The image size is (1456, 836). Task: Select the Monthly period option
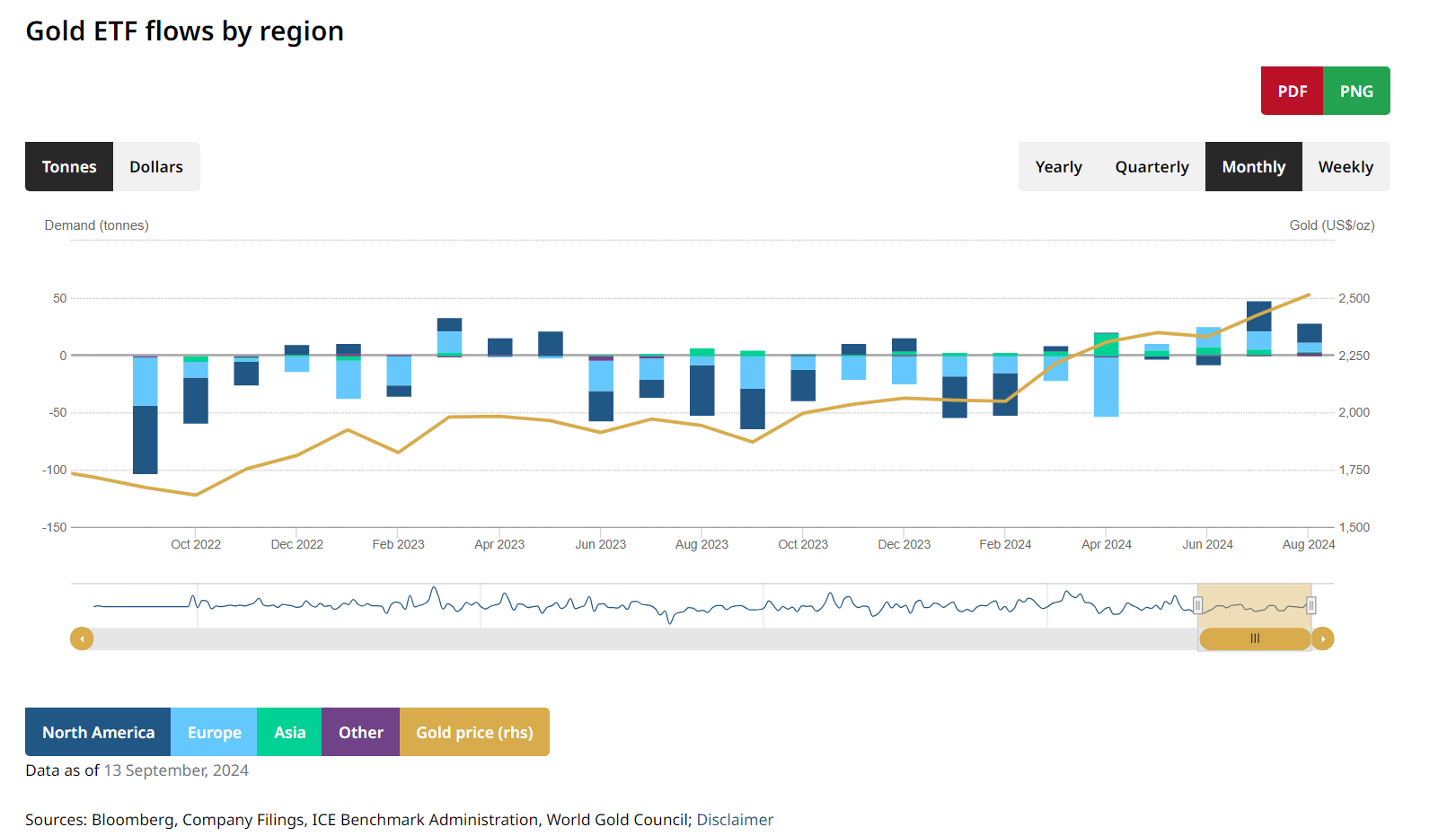pos(1253,167)
